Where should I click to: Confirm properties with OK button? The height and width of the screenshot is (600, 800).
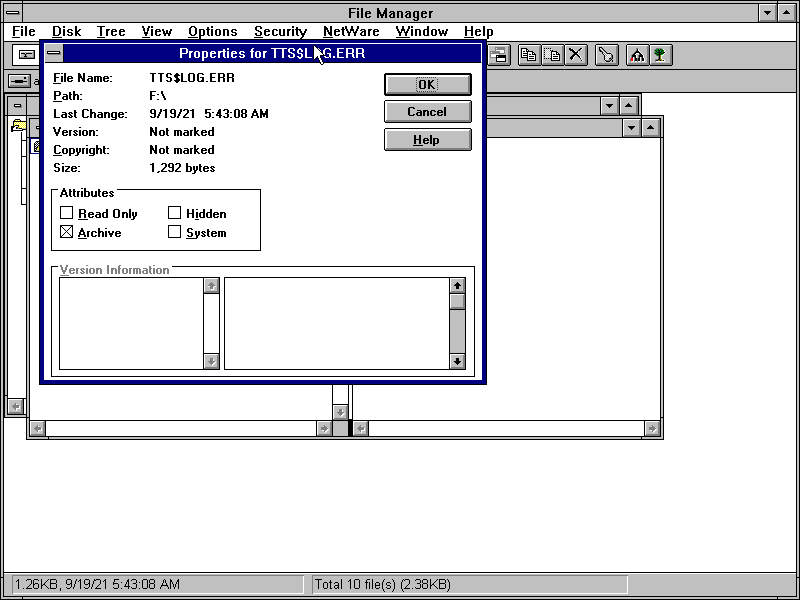coord(428,84)
